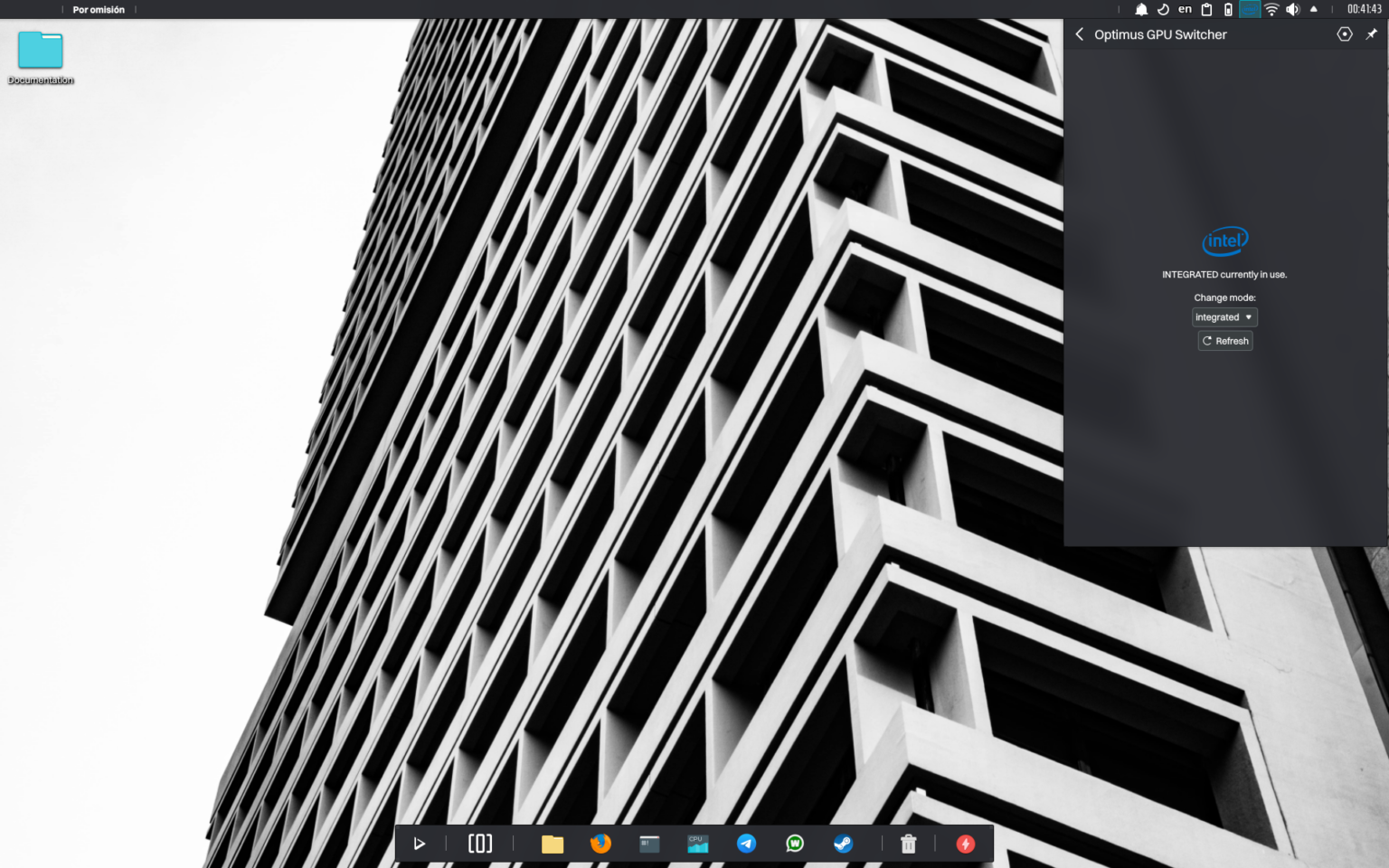Viewport: 1389px width, 868px height.
Task: Click 'INTEGRATED currently in use.' status text
Action: (1224, 275)
